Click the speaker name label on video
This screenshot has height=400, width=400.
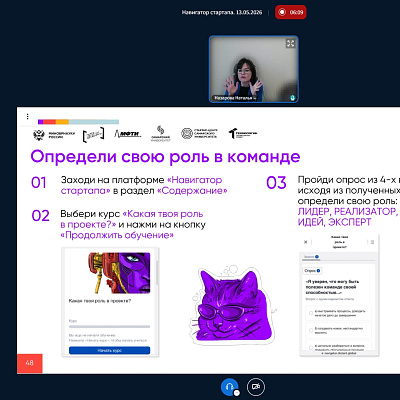pos(235,98)
